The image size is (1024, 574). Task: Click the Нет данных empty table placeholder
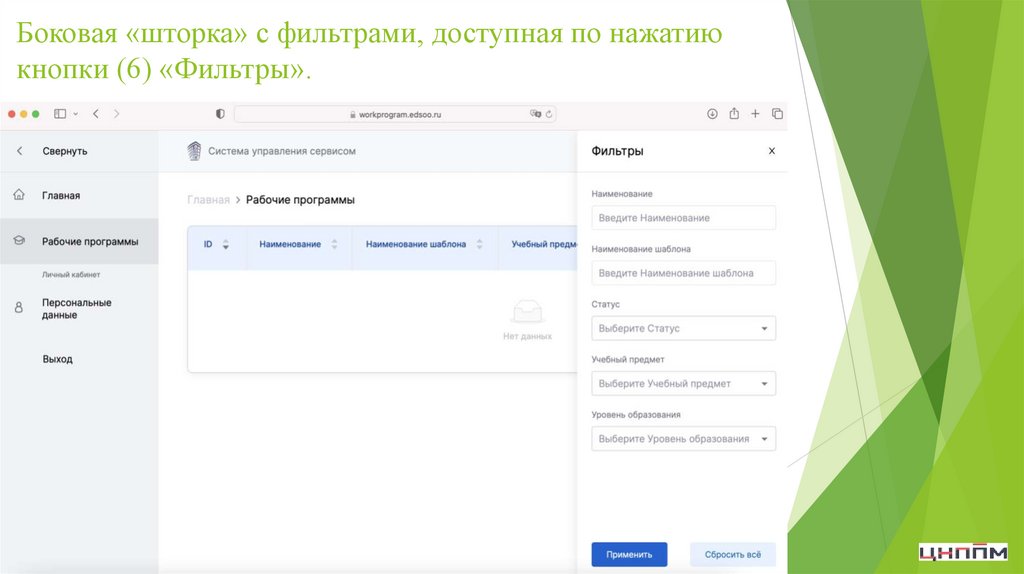pos(527,320)
